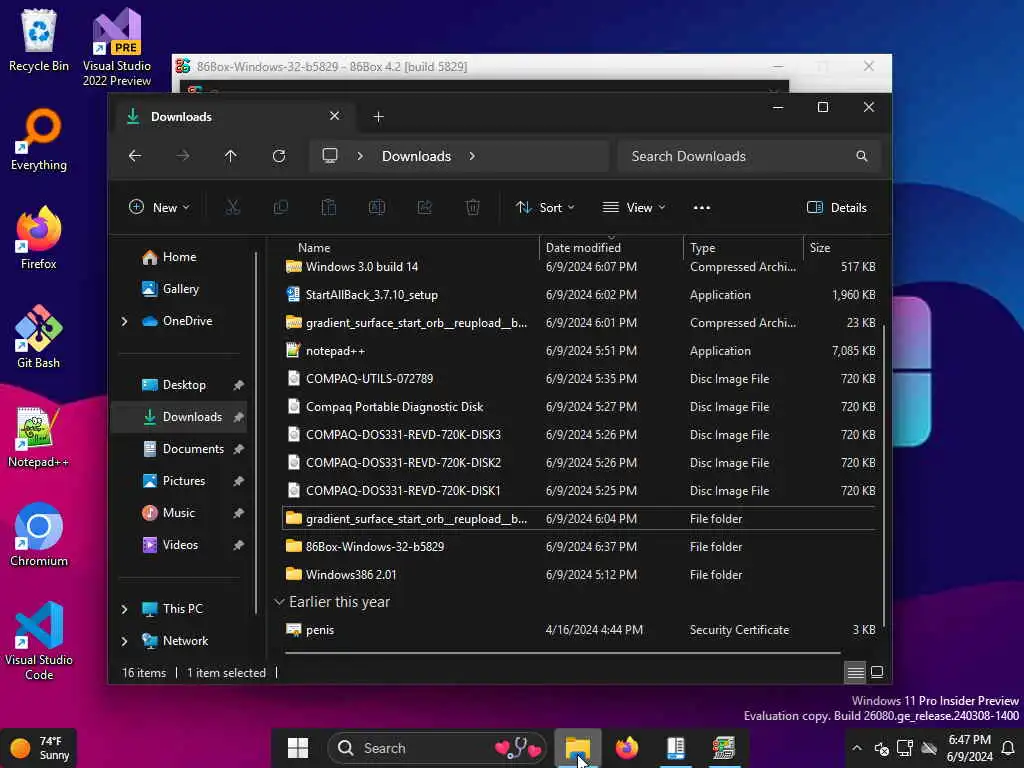Open Visual Studio 2022 Preview desktop icon
The height and width of the screenshot is (768, 1024).
point(117,47)
